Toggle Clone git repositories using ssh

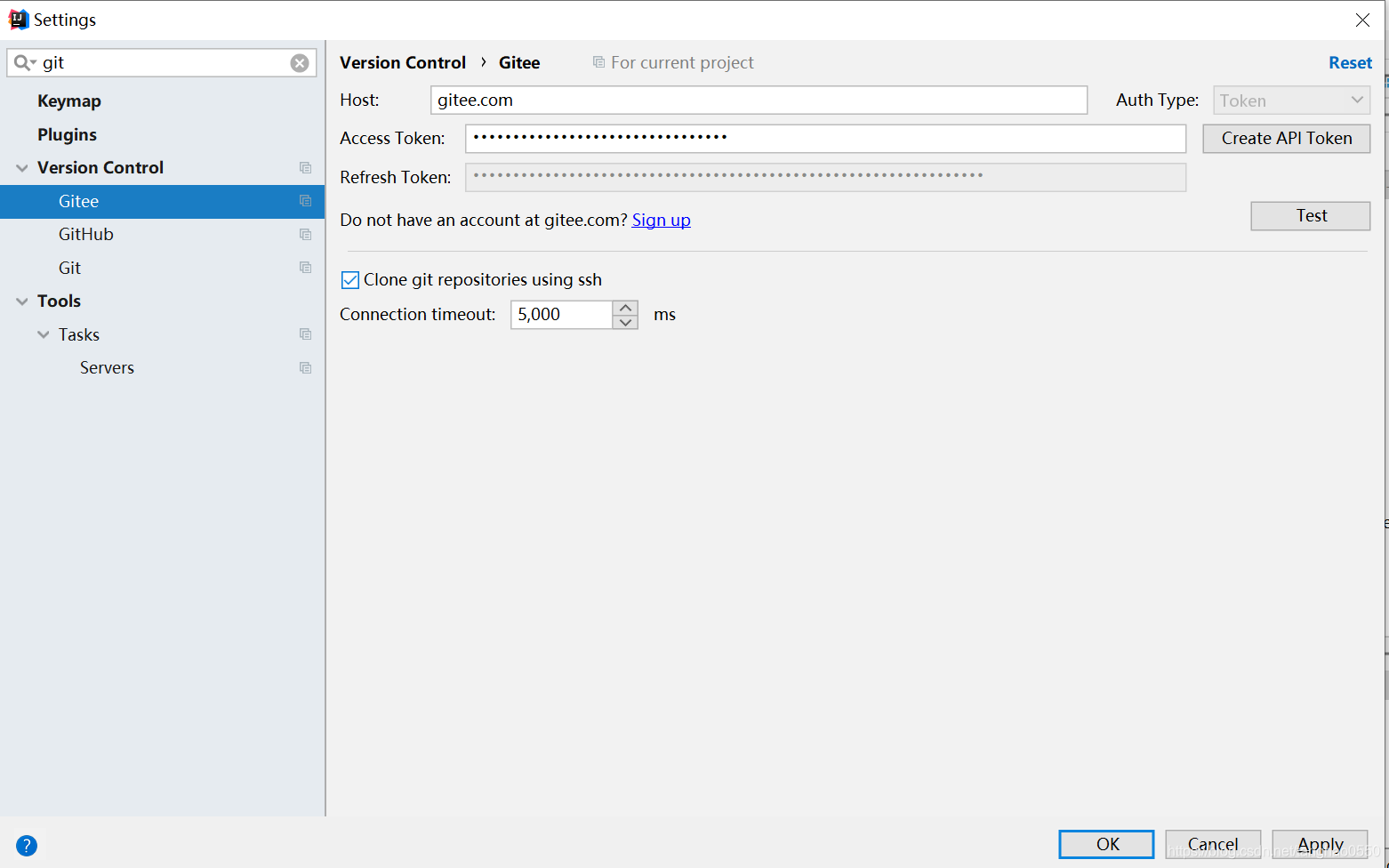click(350, 280)
